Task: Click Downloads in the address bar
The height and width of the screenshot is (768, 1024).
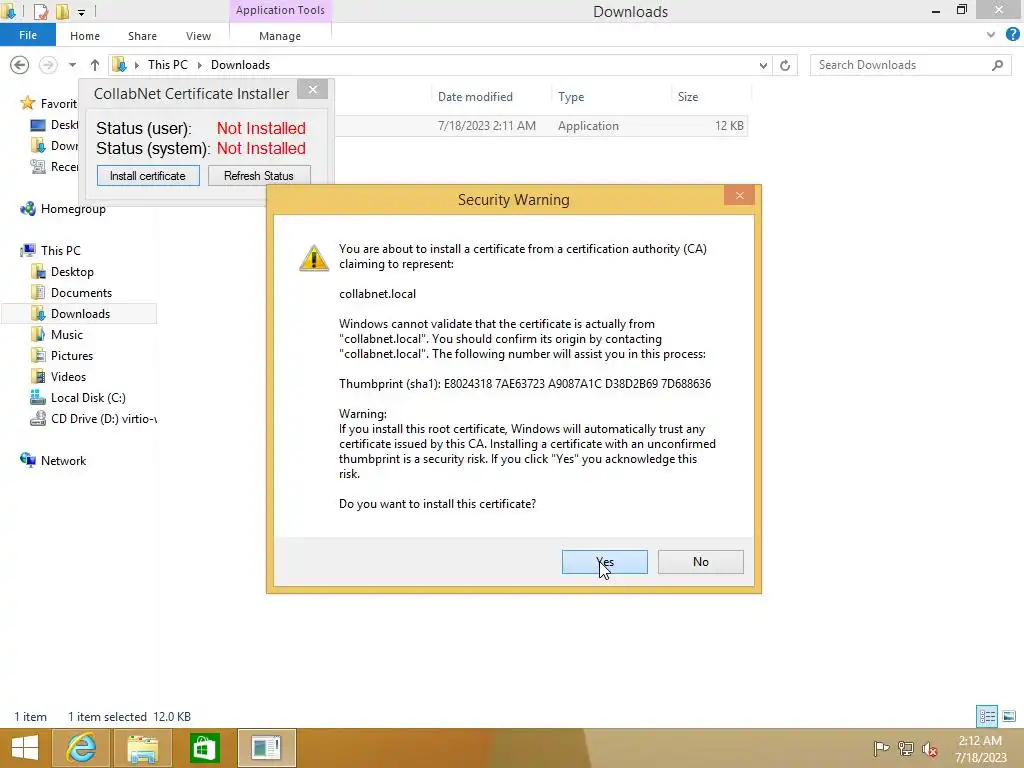Action: [240, 65]
